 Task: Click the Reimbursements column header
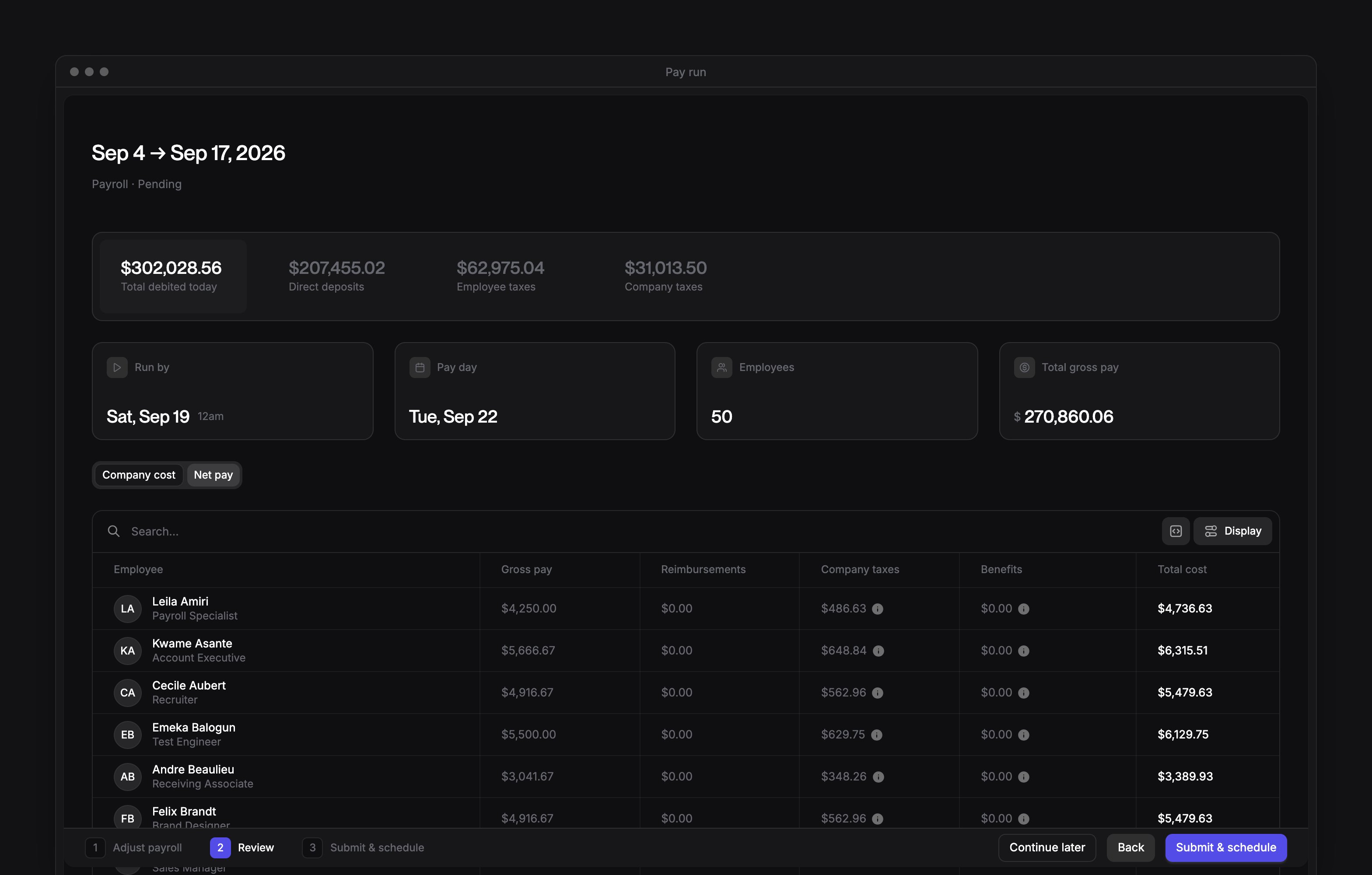pyautogui.click(x=703, y=570)
